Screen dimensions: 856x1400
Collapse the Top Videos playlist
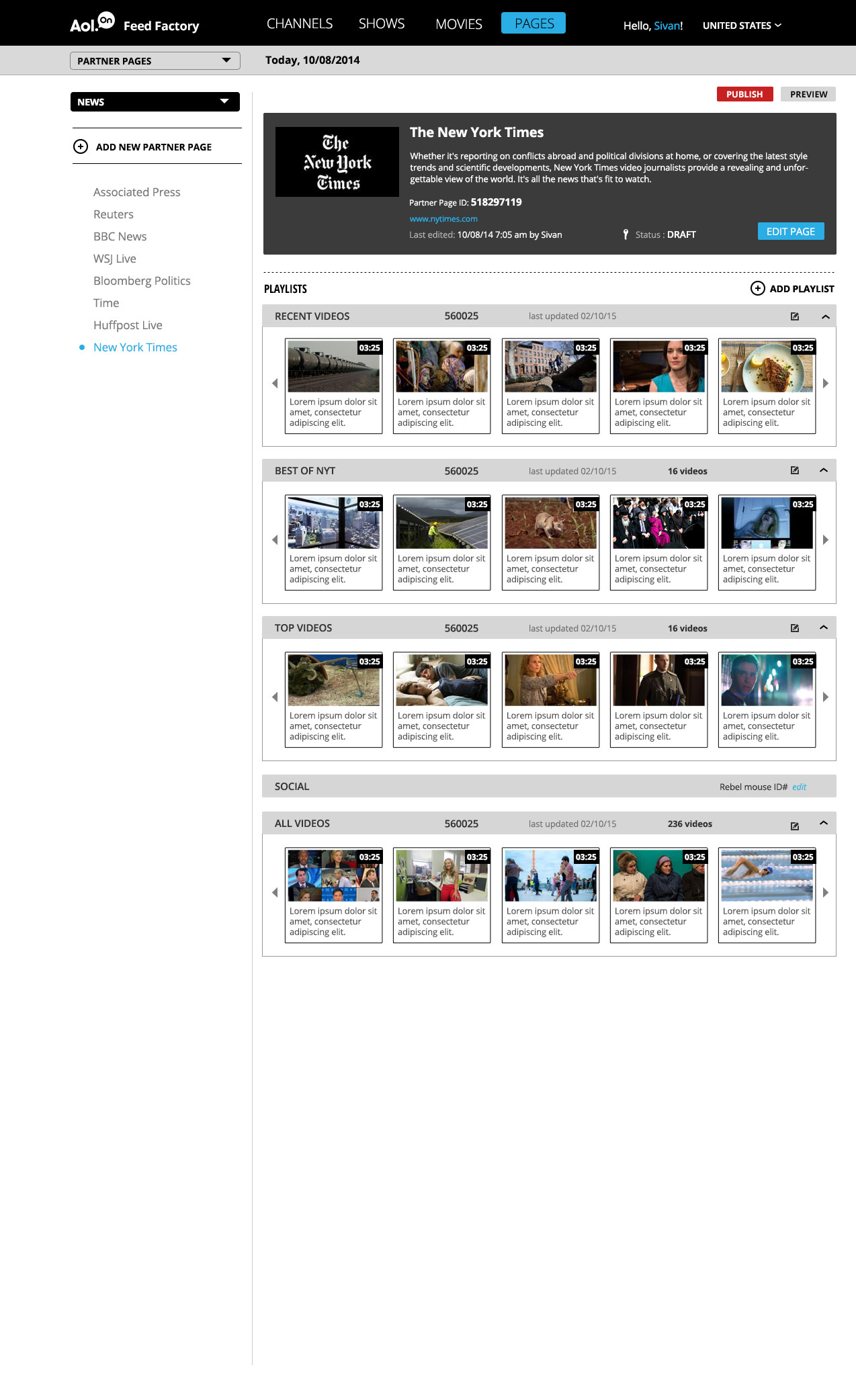(824, 627)
